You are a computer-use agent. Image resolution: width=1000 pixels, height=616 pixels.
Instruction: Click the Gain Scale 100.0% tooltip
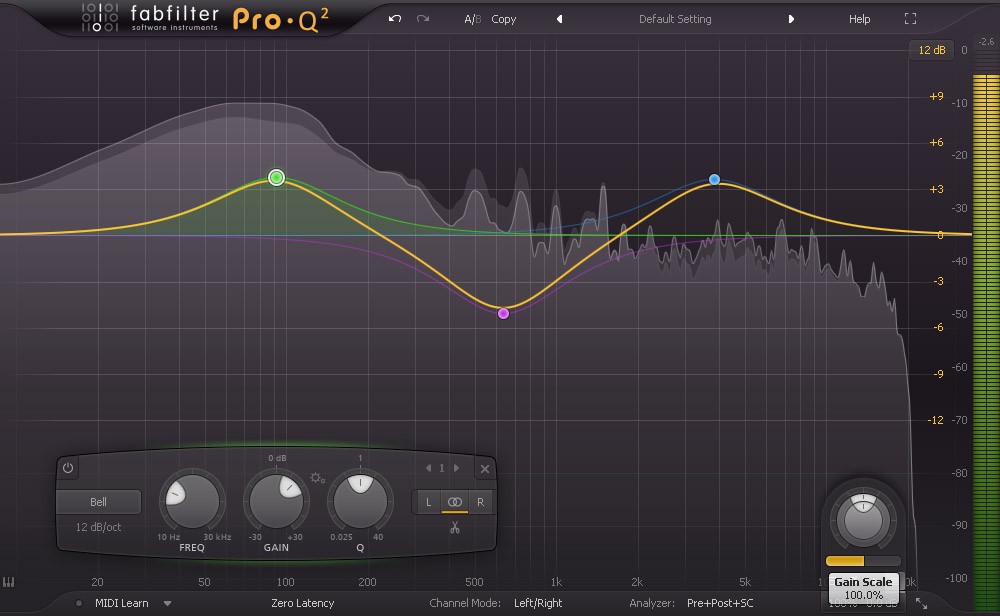[x=863, y=588]
